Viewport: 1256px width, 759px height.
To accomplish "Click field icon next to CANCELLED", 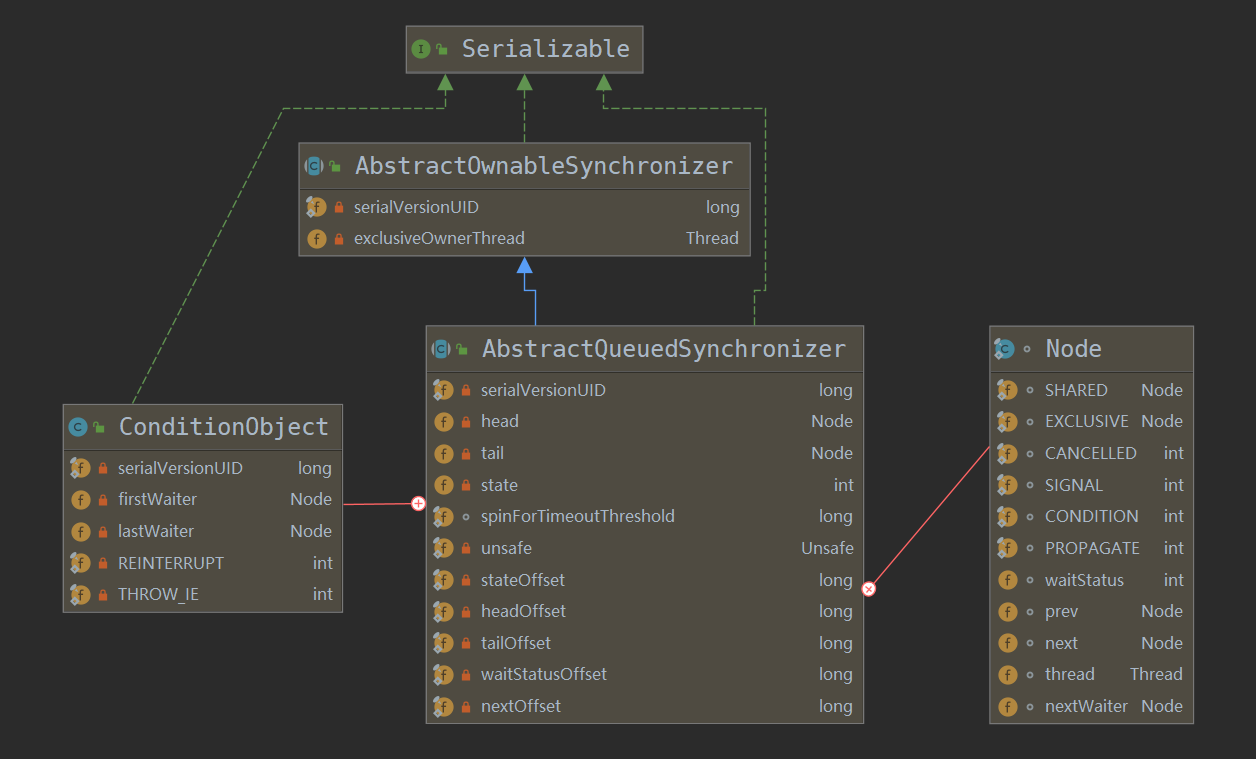I will coord(1007,453).
